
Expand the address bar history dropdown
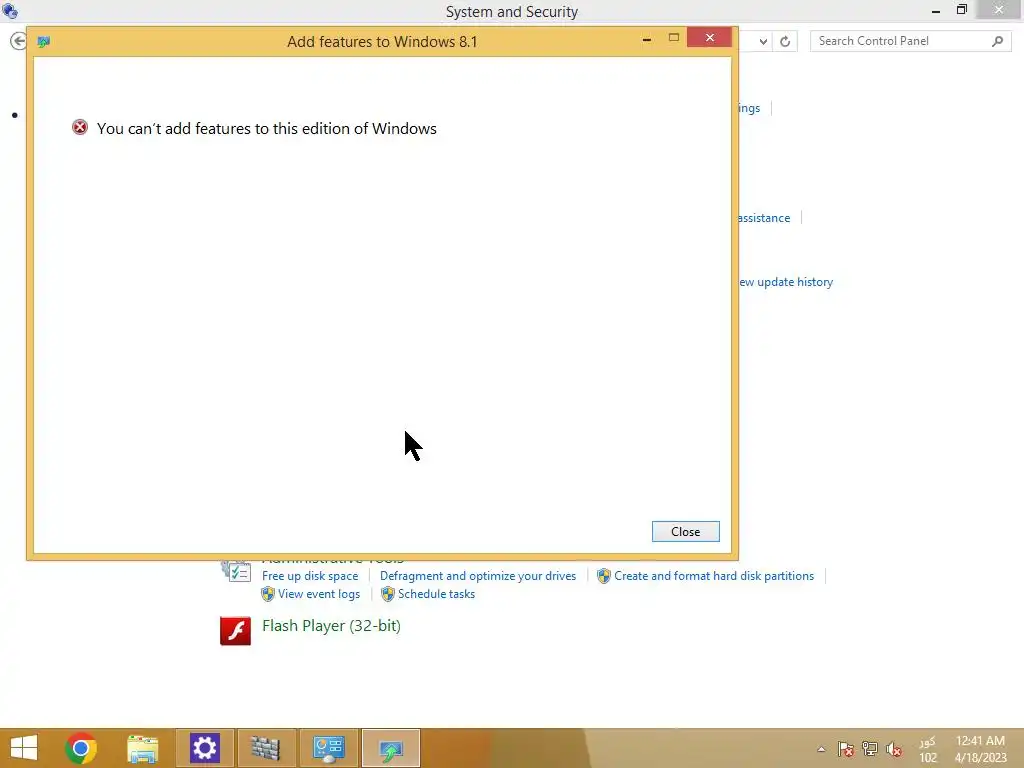pos(763,41)
